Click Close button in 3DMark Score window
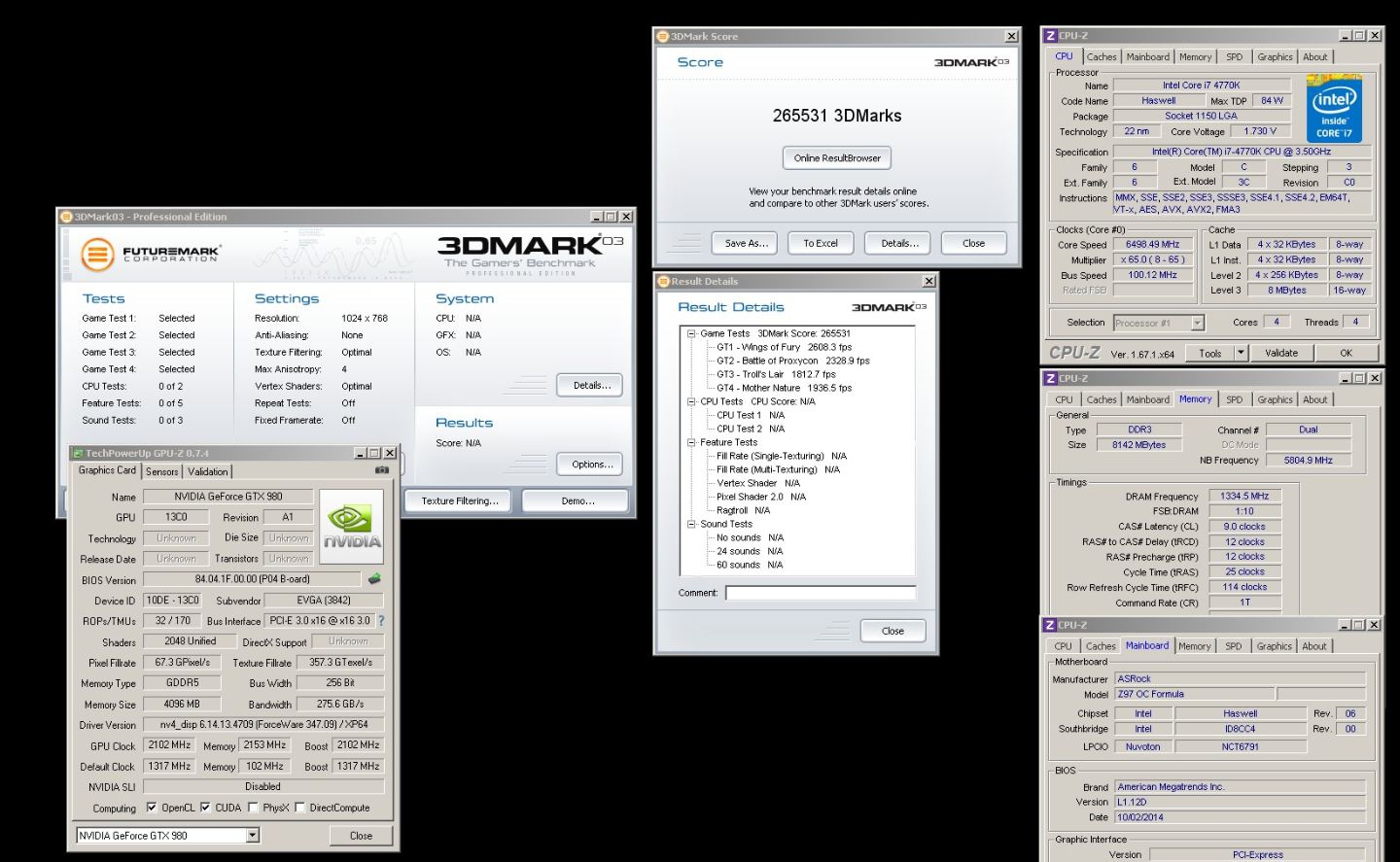 (974, 243)
